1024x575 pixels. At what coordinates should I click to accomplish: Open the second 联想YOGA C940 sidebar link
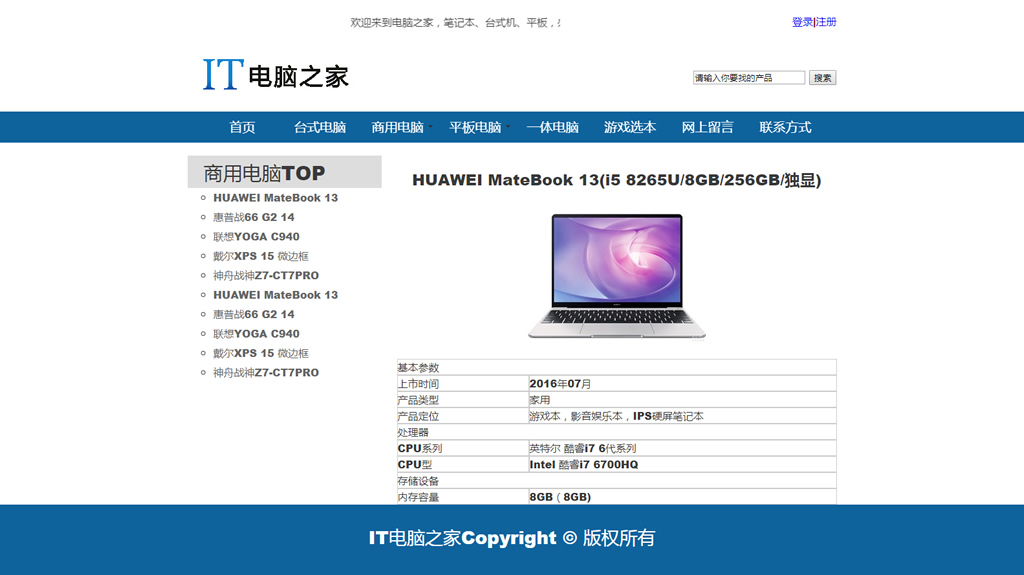click(x=256, y=334)
